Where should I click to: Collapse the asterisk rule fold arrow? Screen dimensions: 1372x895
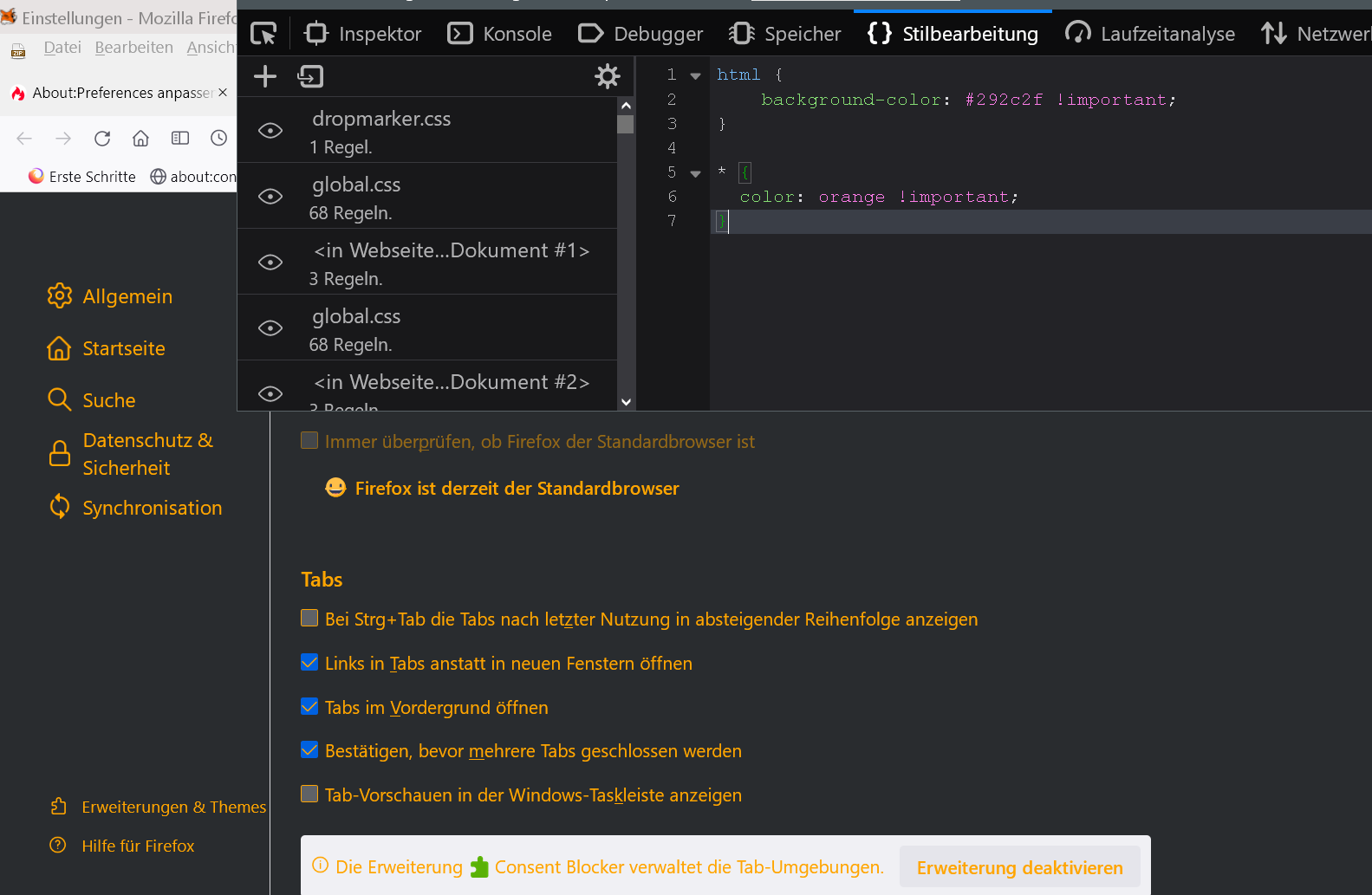pyautogui.click(x=695, y=174)
